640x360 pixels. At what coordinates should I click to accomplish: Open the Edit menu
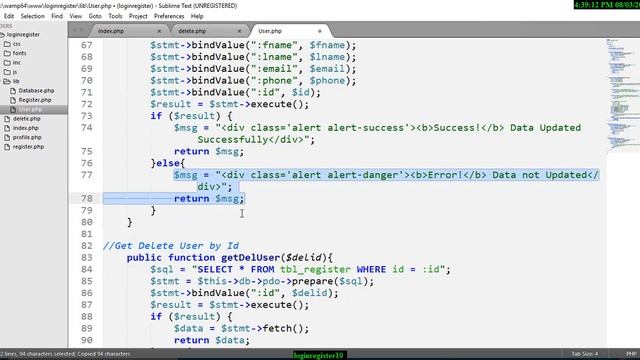9,16
